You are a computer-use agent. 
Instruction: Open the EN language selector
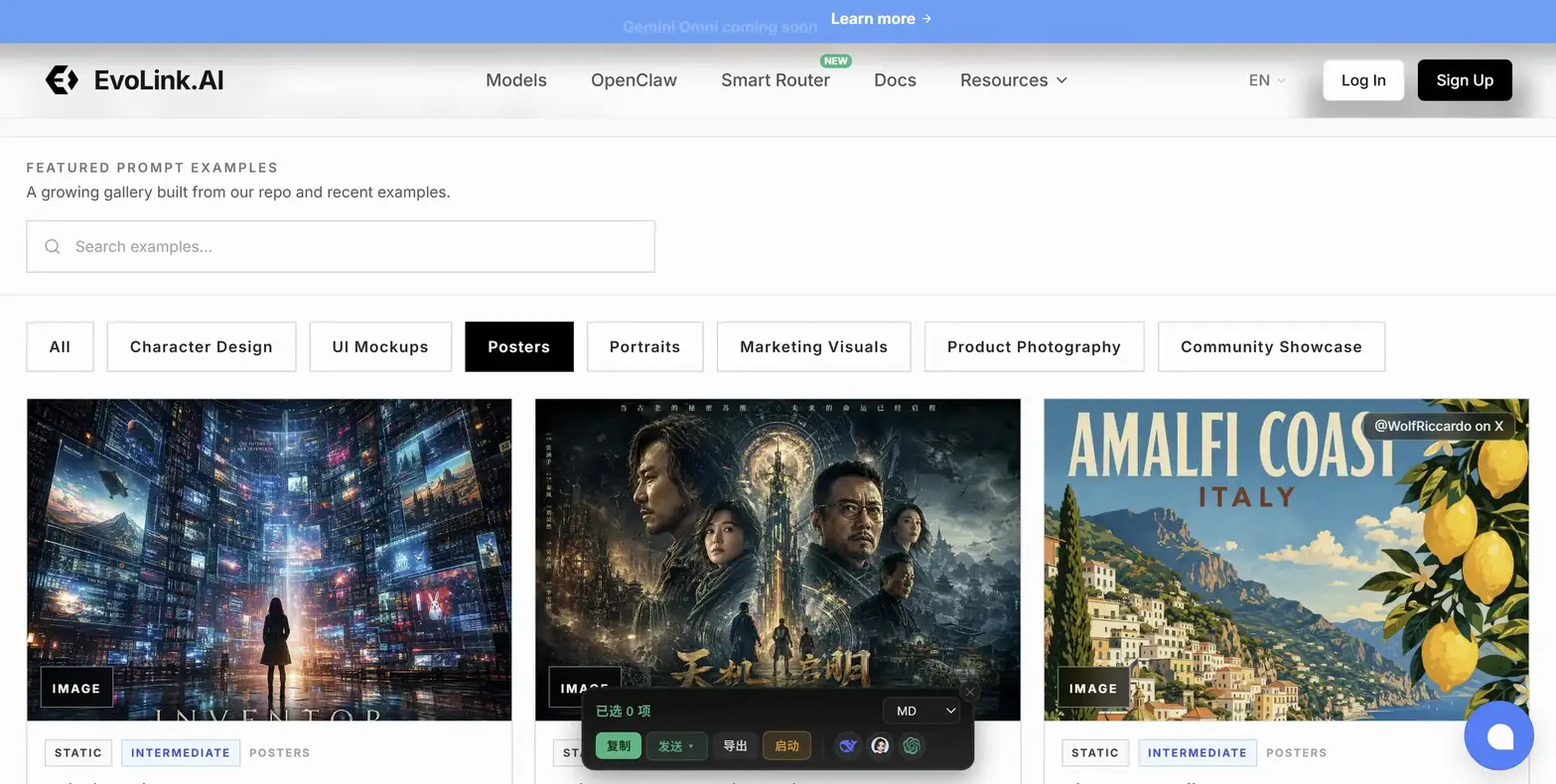coord(1267,80)
